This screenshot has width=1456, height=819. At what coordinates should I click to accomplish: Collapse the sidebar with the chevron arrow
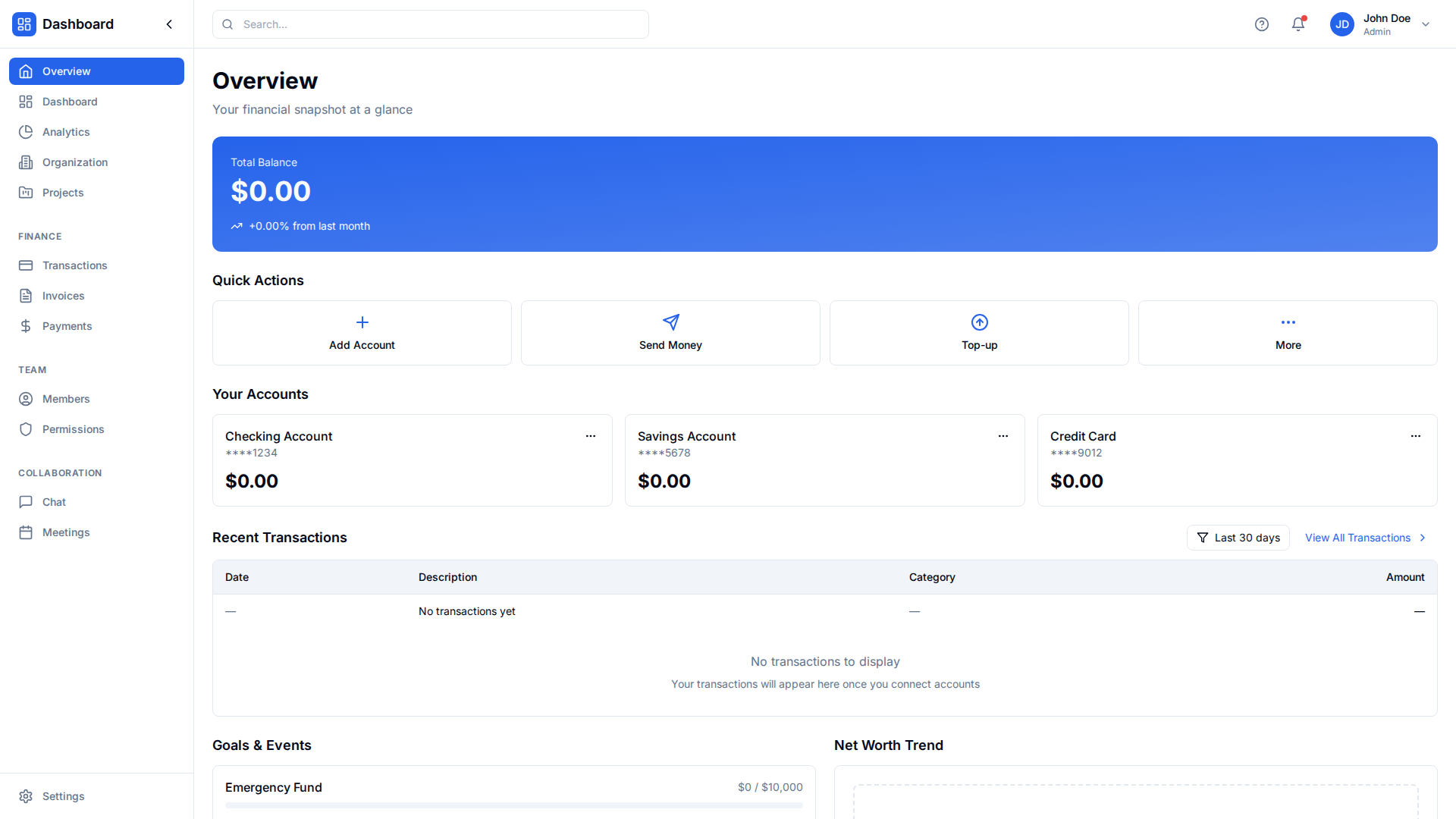pyautogui.click(x=169, y=24)
